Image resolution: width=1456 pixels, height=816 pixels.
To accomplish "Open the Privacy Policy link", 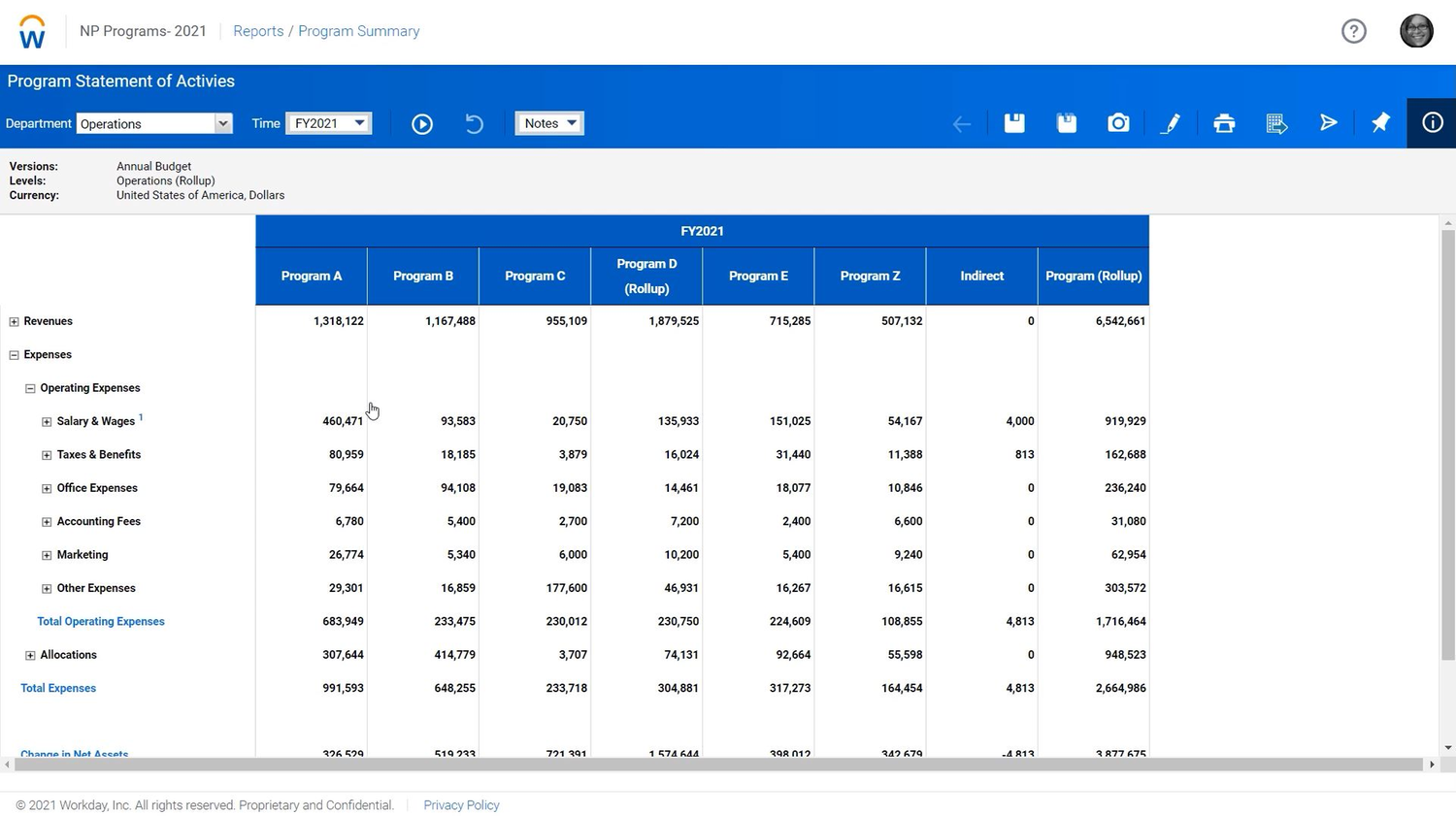I will [x=461, y=805].
